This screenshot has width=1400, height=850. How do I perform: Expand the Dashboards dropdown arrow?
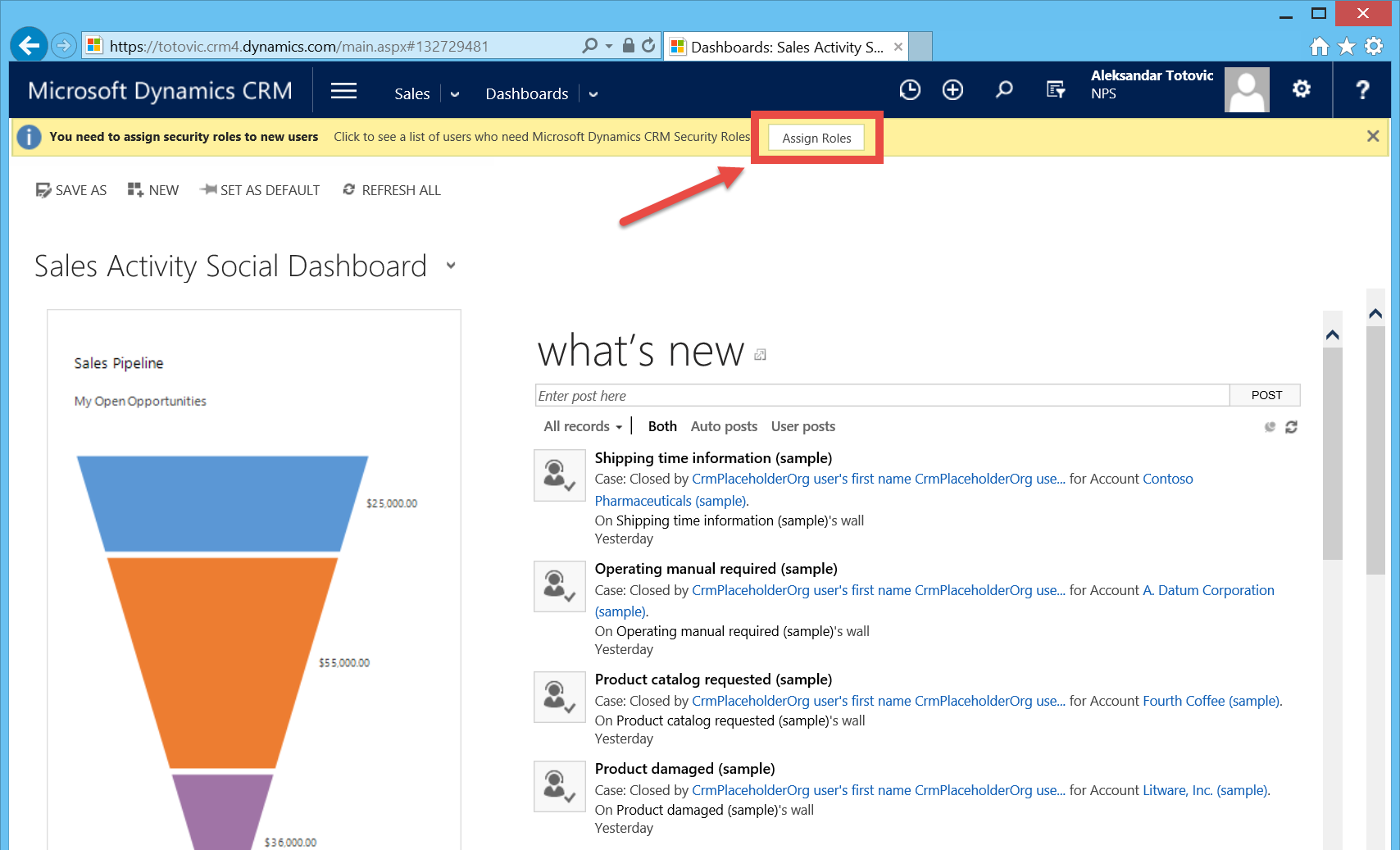click(x=593, y=94)
